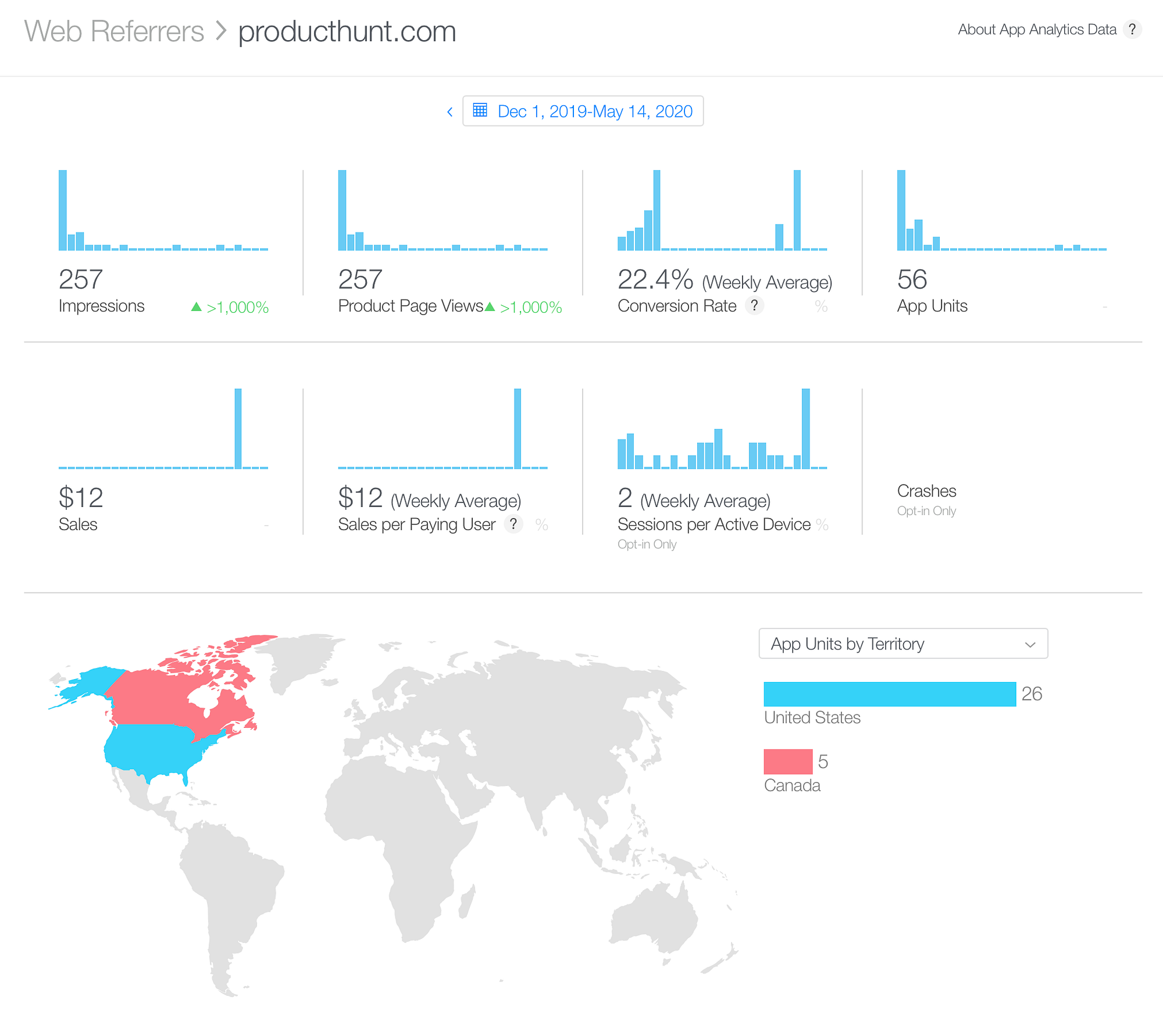Click the percent icon under Conversion Rate chart
Viewport: 1163px width, 1036px height.
tap(821, 306)
